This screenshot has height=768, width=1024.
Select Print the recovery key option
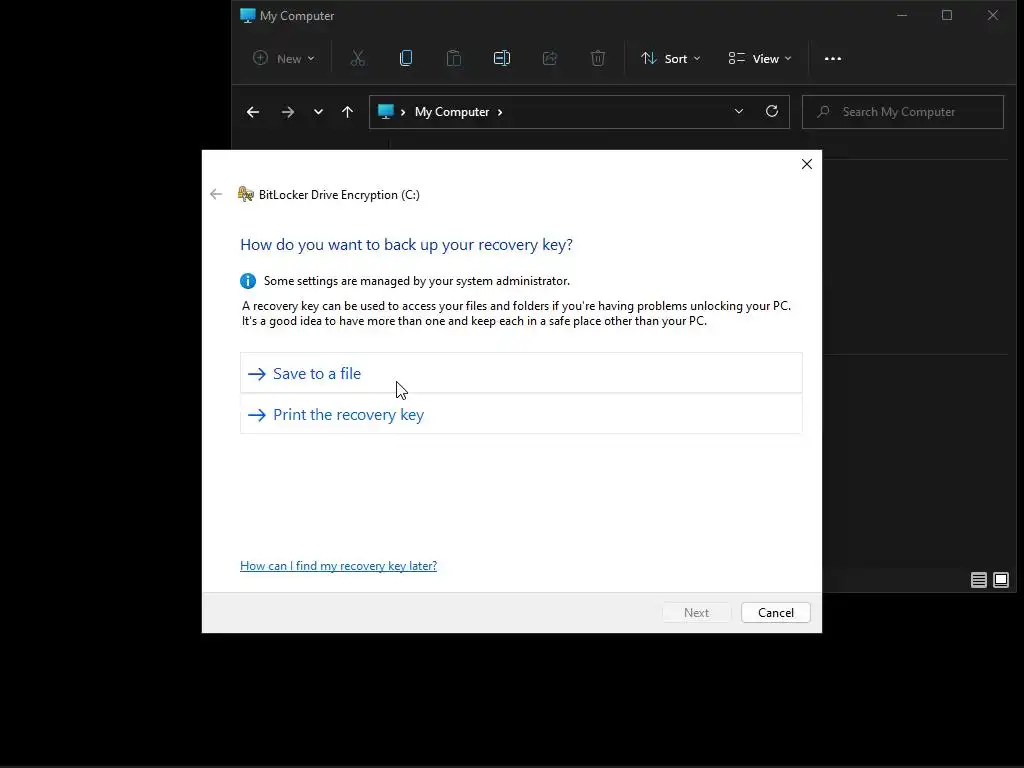(520, 414)
